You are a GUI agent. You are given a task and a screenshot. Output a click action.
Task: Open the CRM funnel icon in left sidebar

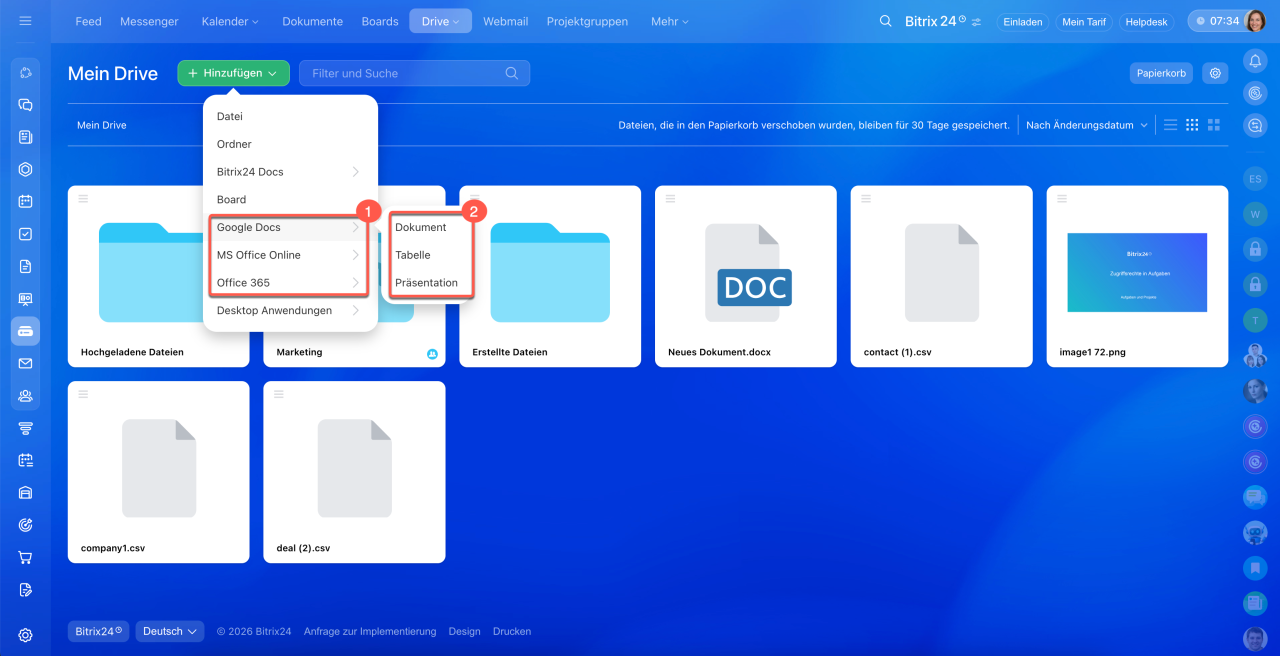[26, 428]
